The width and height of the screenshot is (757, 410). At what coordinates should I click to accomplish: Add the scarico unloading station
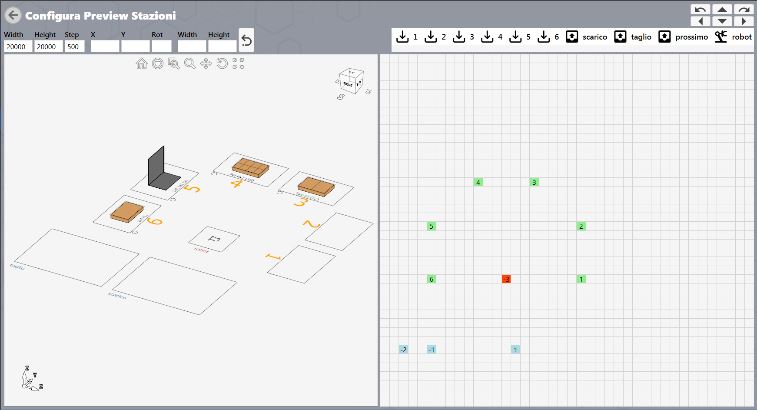[x=586, y=37]
